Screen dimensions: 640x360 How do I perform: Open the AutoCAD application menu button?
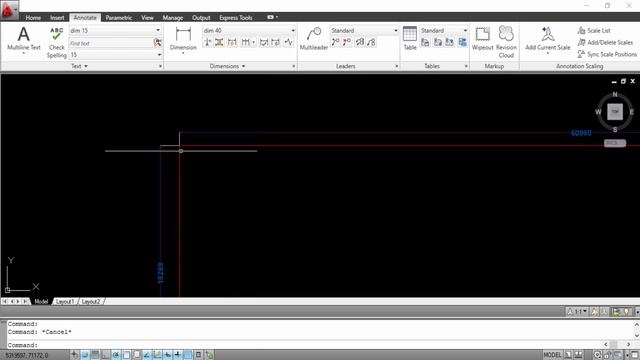9,10
